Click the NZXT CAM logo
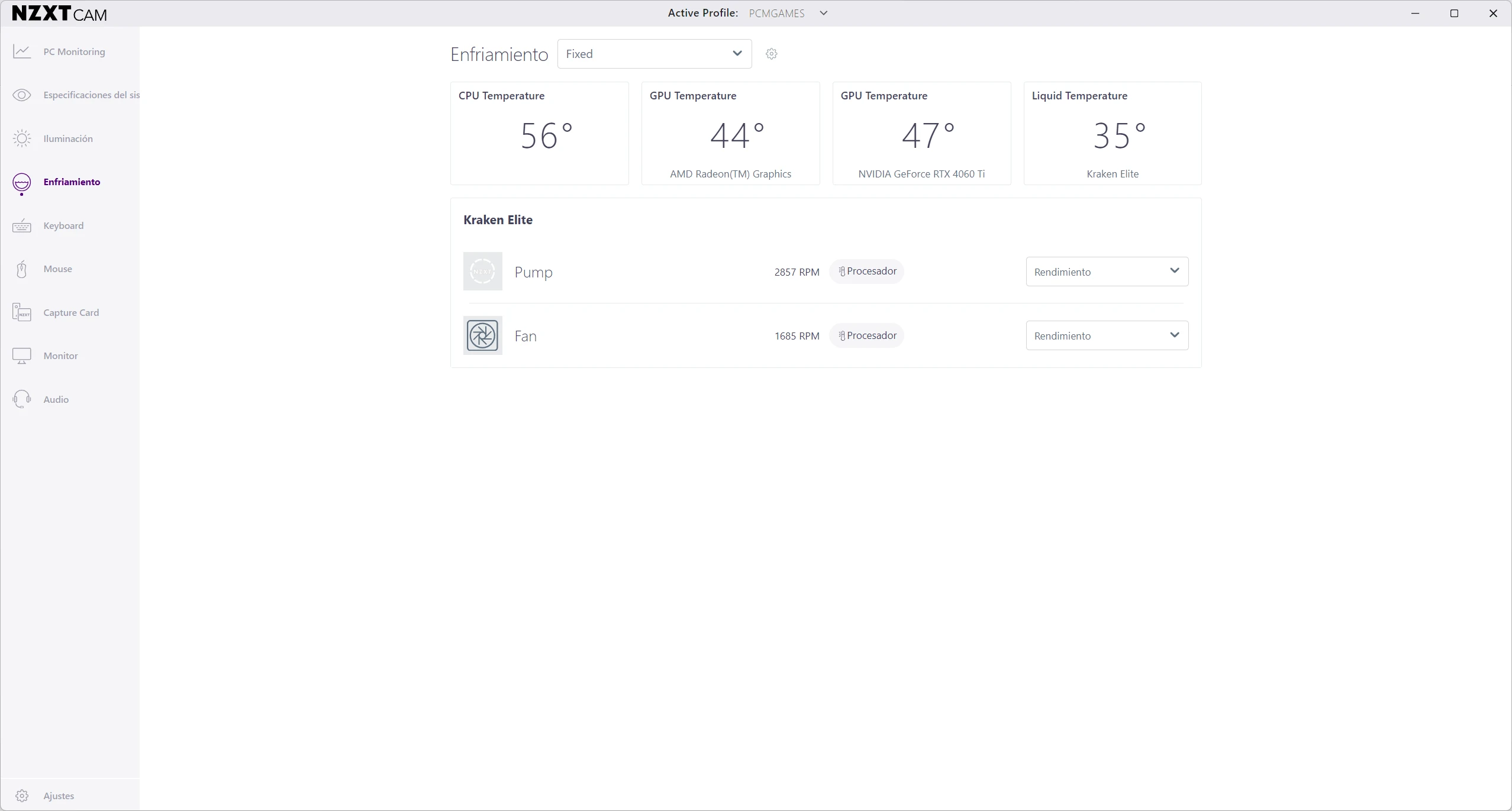The image size is (1512, 811). pyautogui.click(x=59, y=13)
